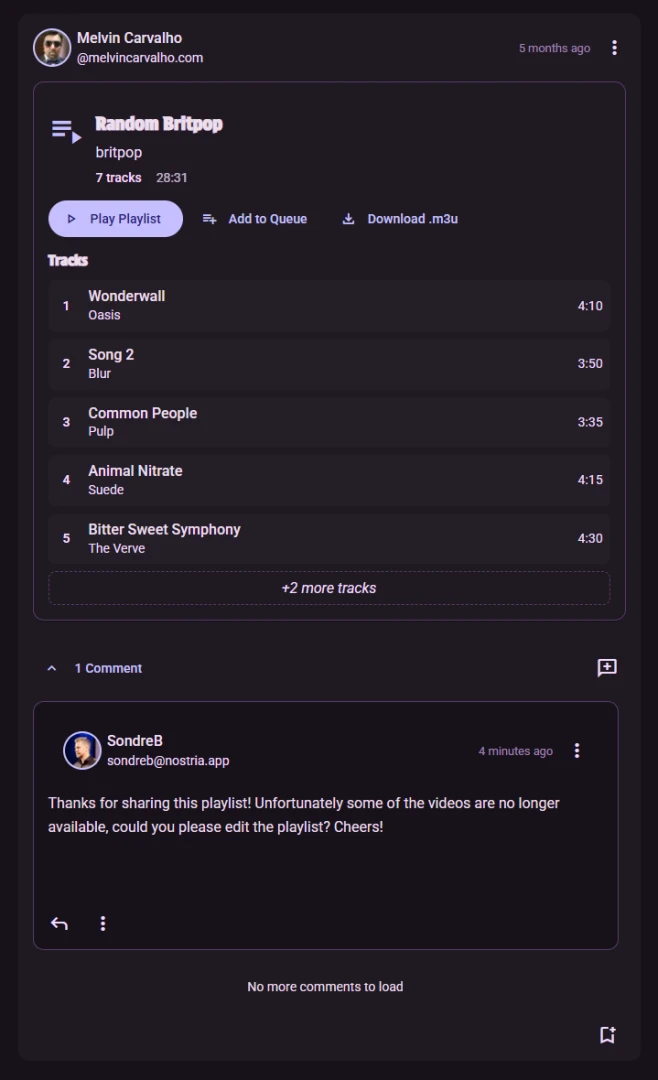
Task: Open Melvin Carvalho's post options menu
Action: (x=614, y=48)
